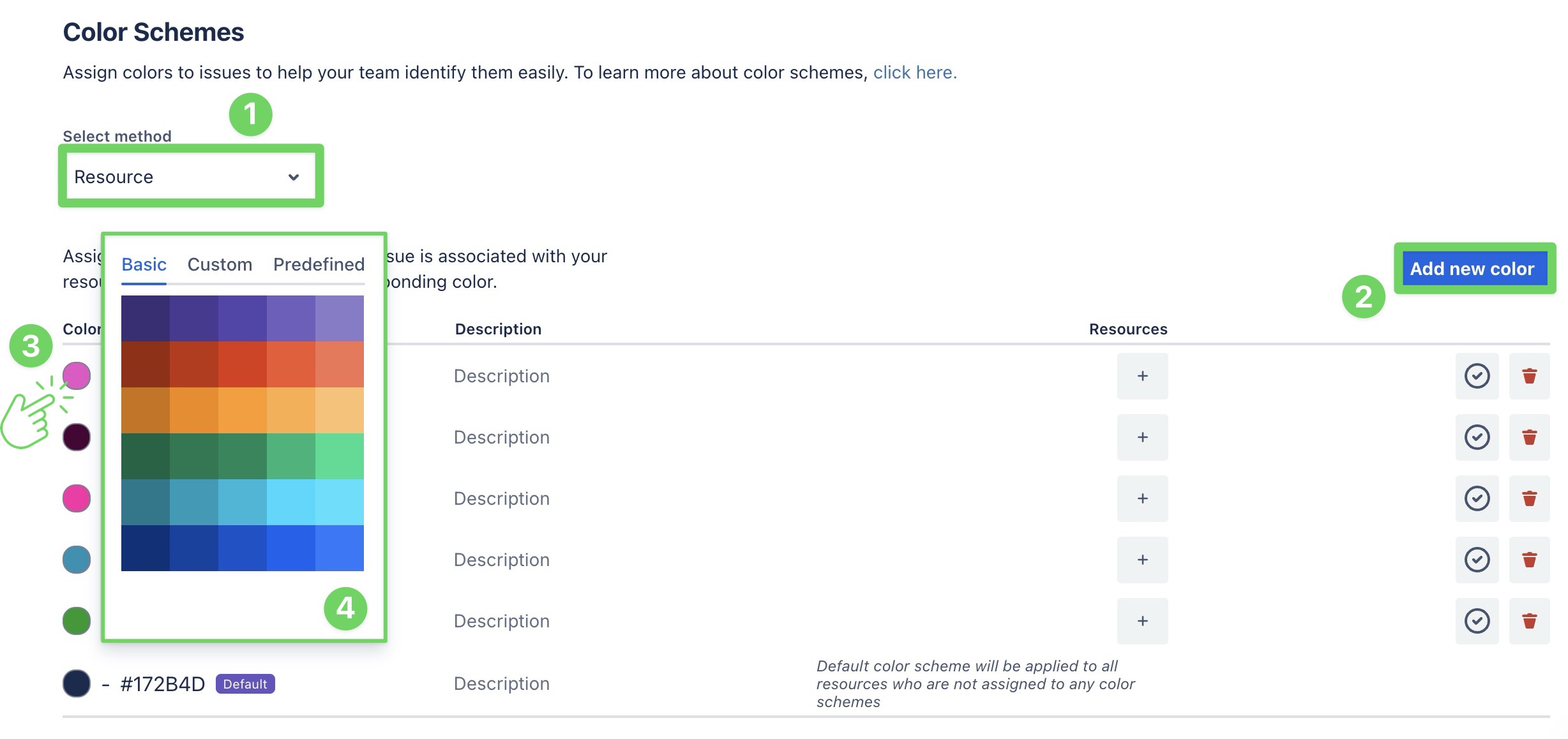
Task: Add resources to the first color row
Action: point(1142,376)
